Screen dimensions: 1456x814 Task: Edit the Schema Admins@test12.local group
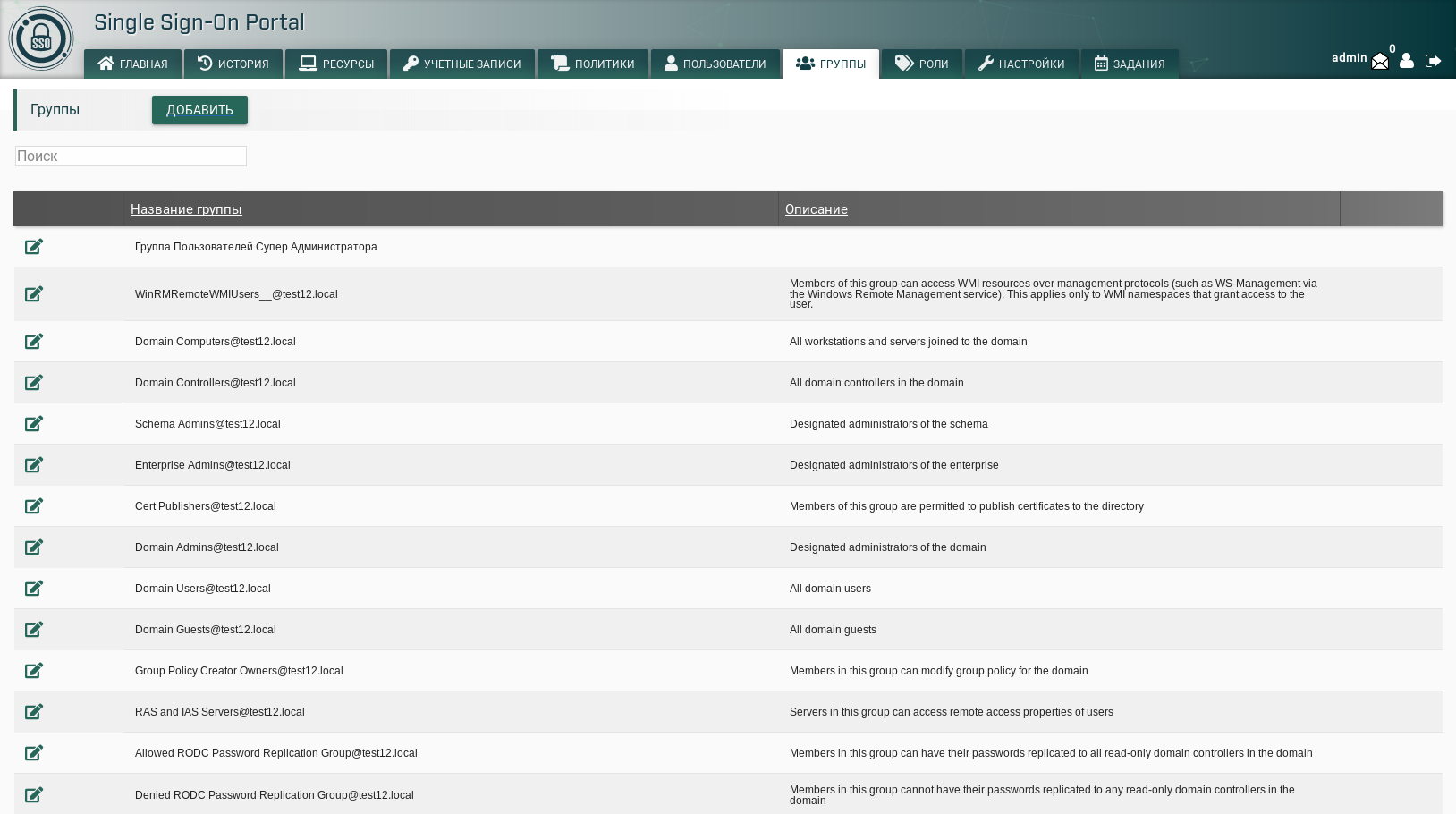[34, 424]
